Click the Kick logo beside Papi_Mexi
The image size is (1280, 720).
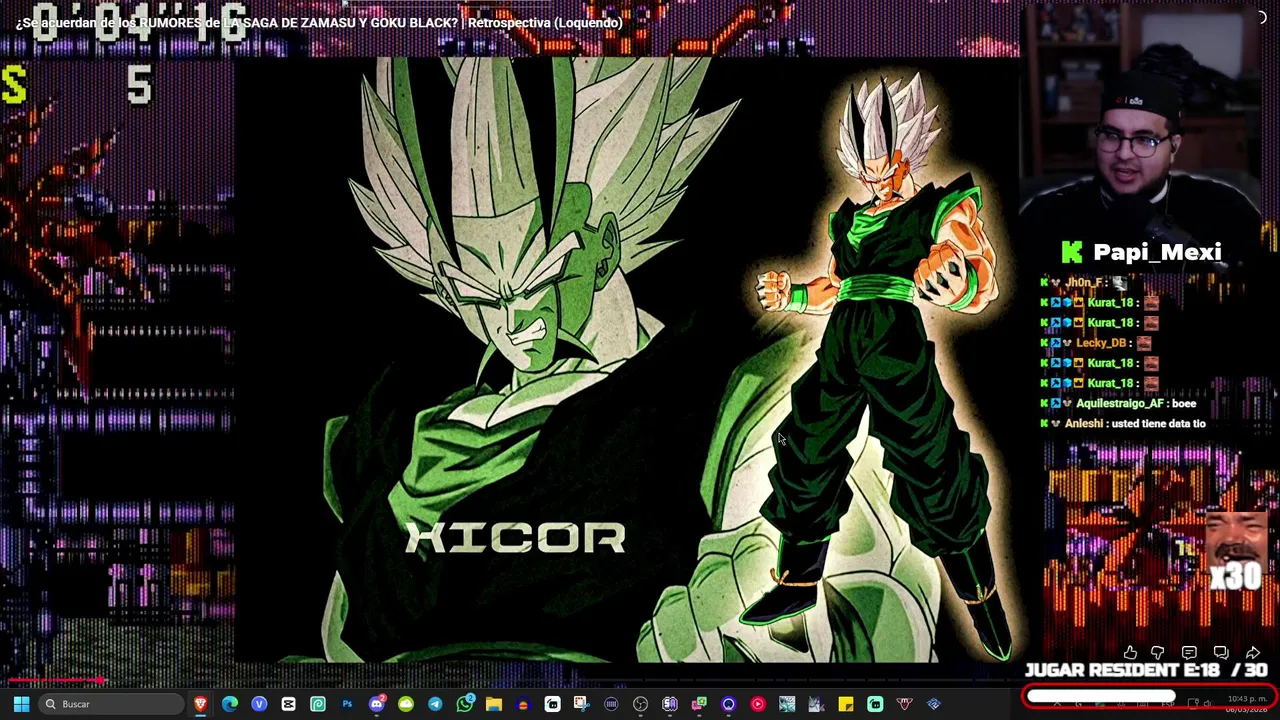click(x=1072, y=252)
